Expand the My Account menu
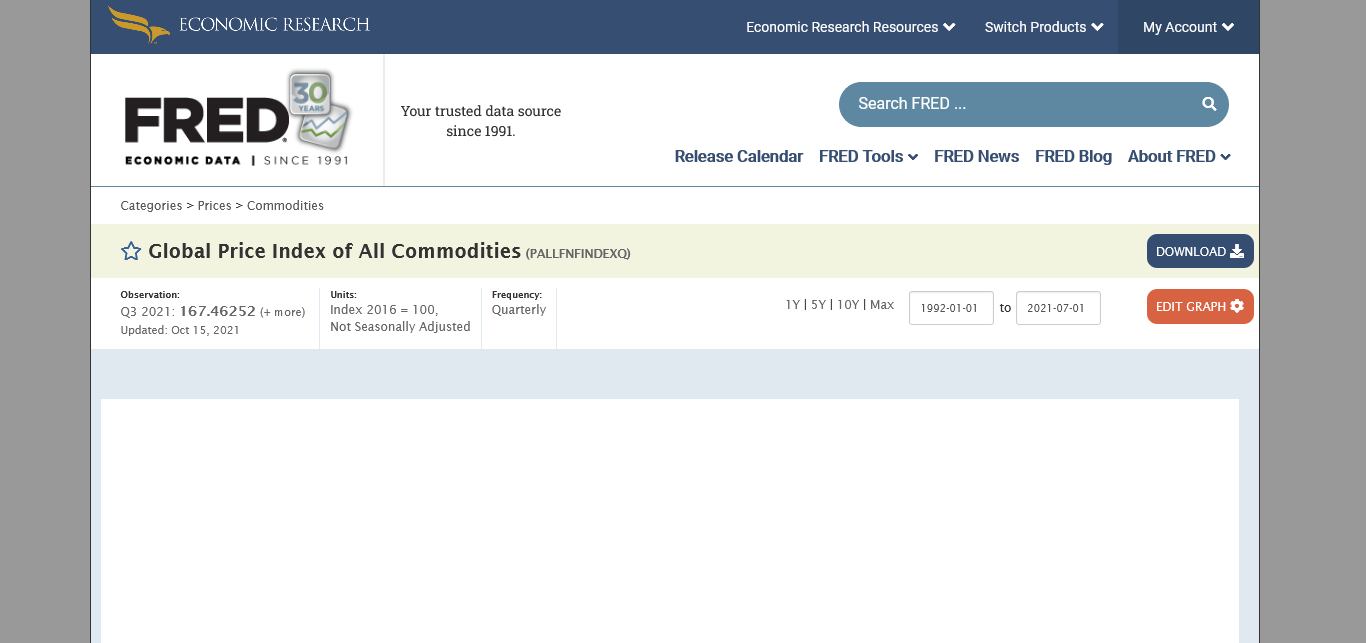 click(x=1188, y=27)
